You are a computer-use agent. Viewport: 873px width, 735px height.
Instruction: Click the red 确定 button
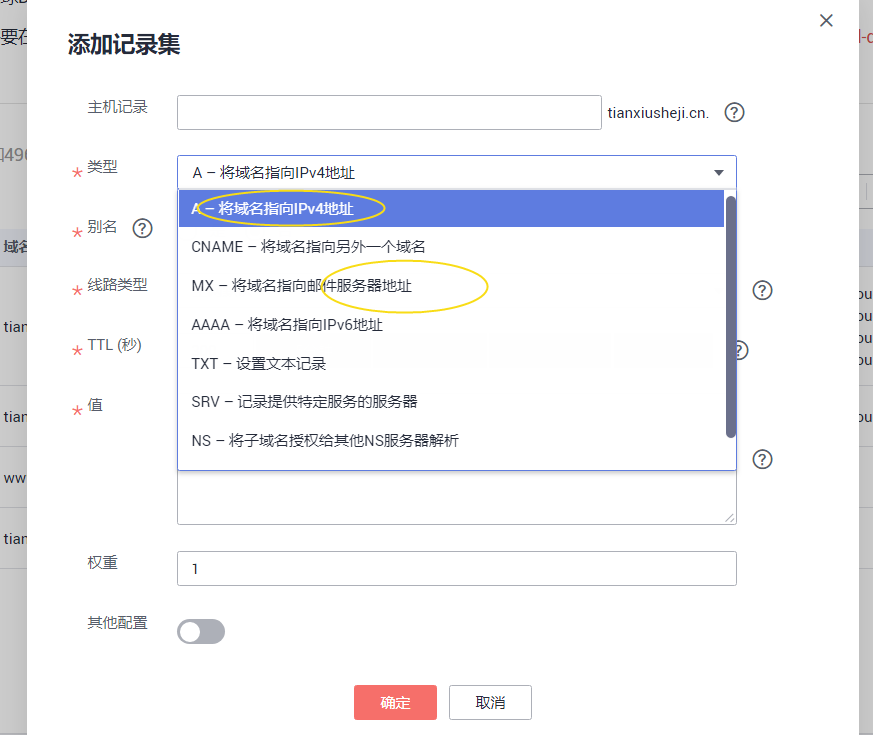click(x=395, y=703)
